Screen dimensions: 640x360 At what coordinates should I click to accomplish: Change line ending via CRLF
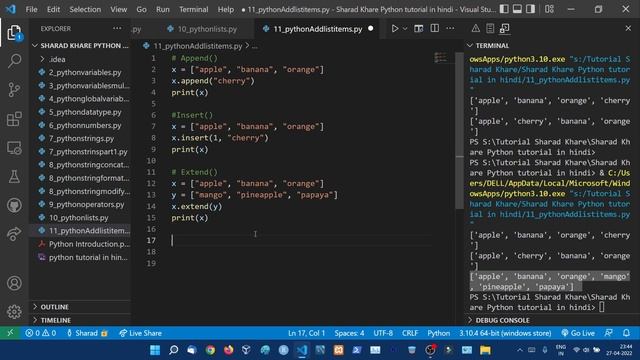(x=410, y=333)
